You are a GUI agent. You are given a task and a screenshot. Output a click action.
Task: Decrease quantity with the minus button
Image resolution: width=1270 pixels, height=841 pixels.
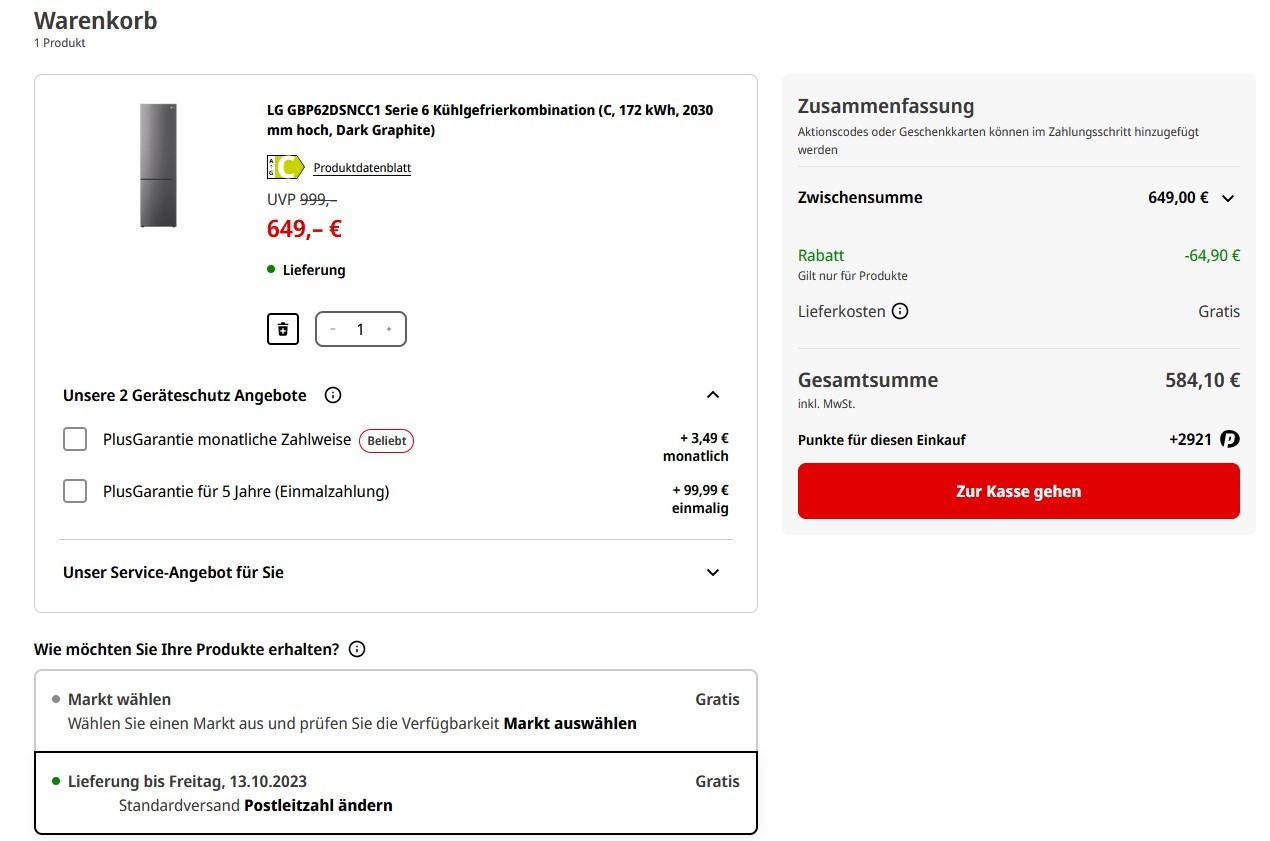coord(333,329)
